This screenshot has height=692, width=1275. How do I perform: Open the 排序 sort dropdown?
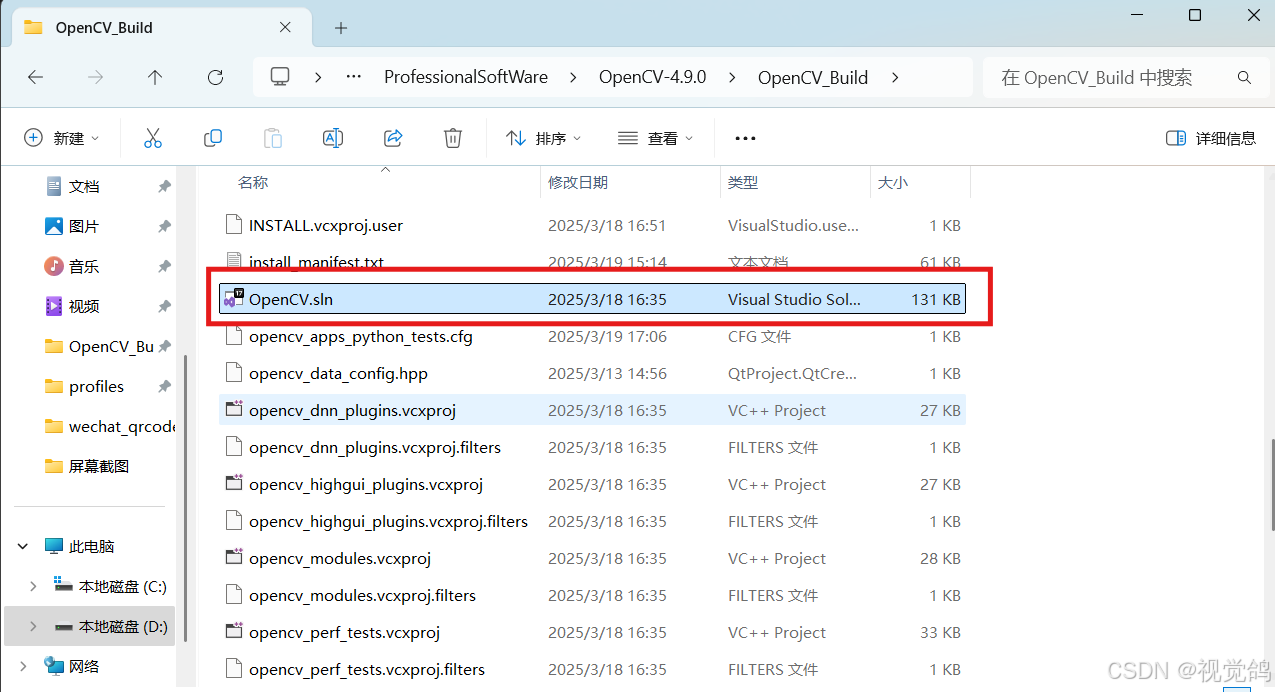544,137
